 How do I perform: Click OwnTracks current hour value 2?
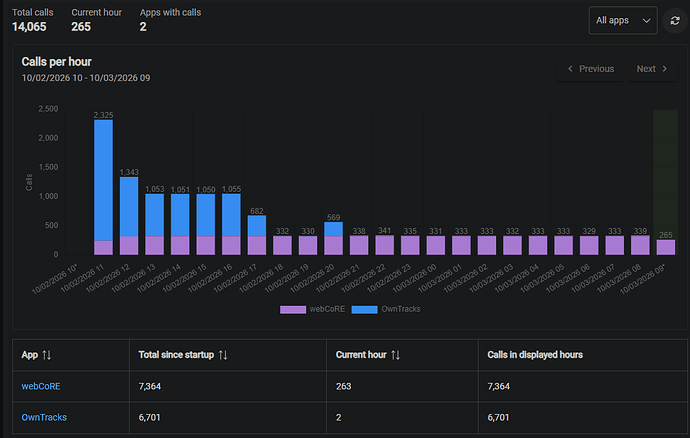[x=338, y=417]
